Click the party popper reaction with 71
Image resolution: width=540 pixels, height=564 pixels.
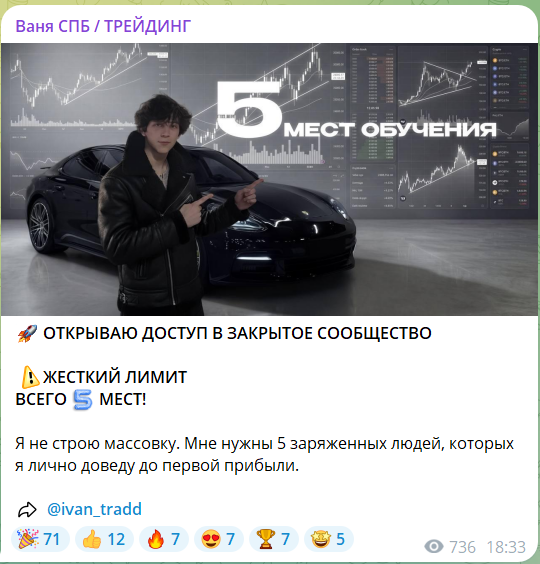pos(40,539)
